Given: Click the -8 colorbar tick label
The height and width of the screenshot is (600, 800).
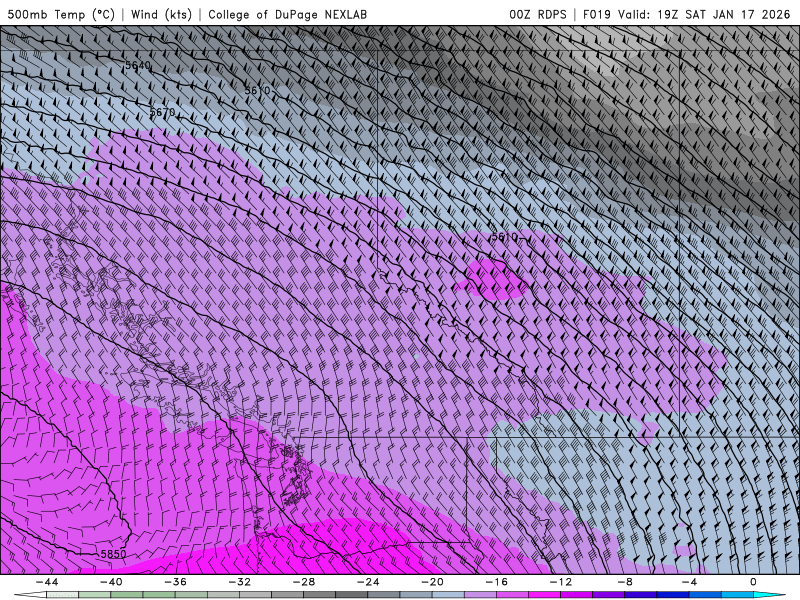Looking at the screenshot, I should (626, 582).
